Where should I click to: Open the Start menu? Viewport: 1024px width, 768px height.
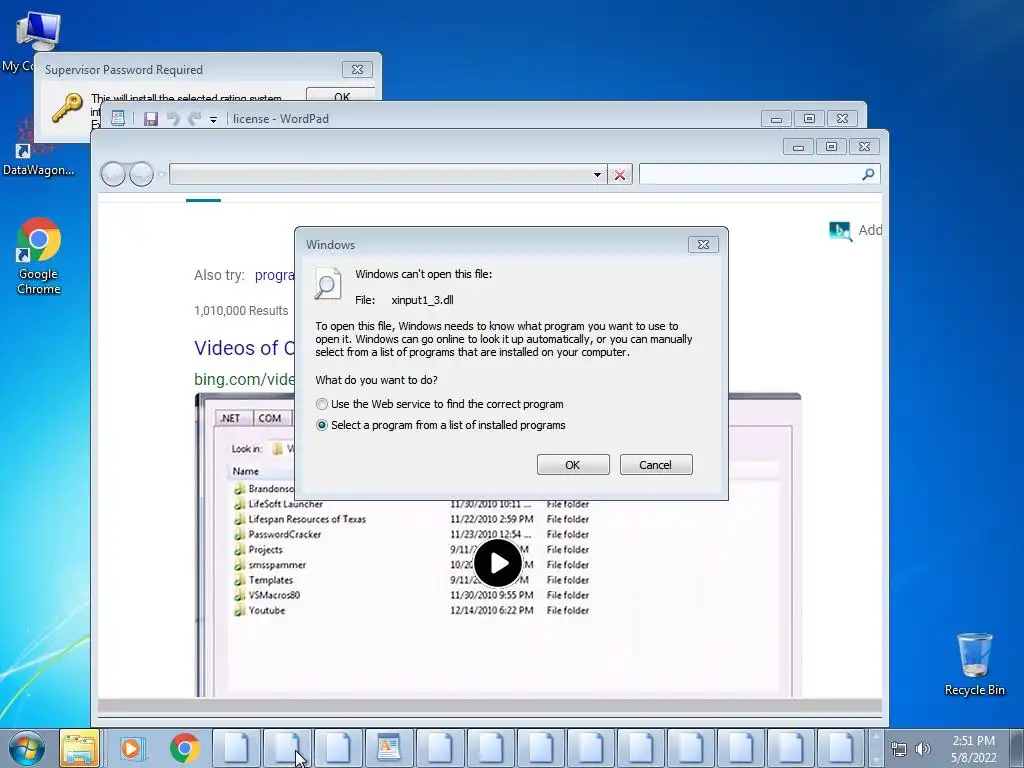click(x=27, y=748)
